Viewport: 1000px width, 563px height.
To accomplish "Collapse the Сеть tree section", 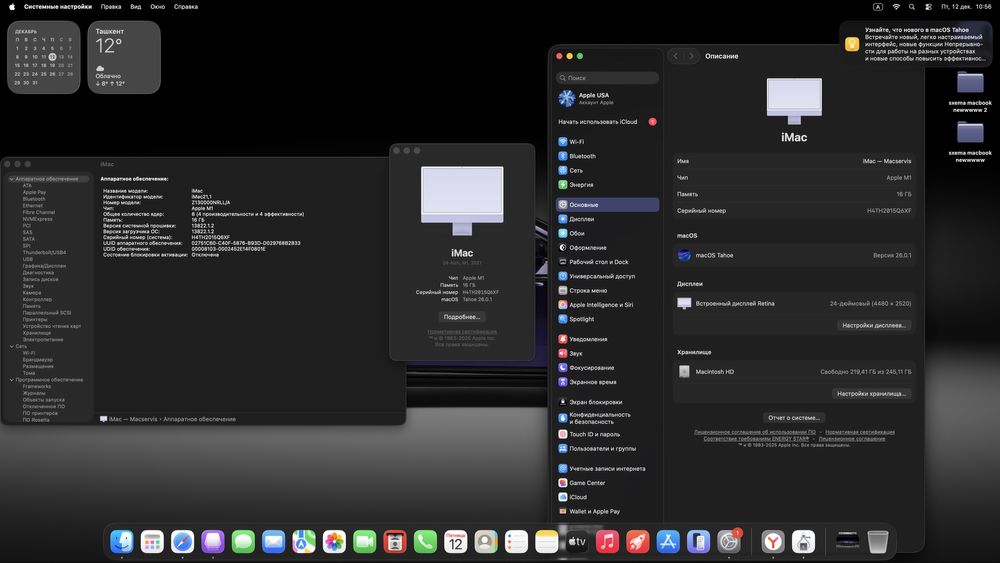I will pos(12,346).
